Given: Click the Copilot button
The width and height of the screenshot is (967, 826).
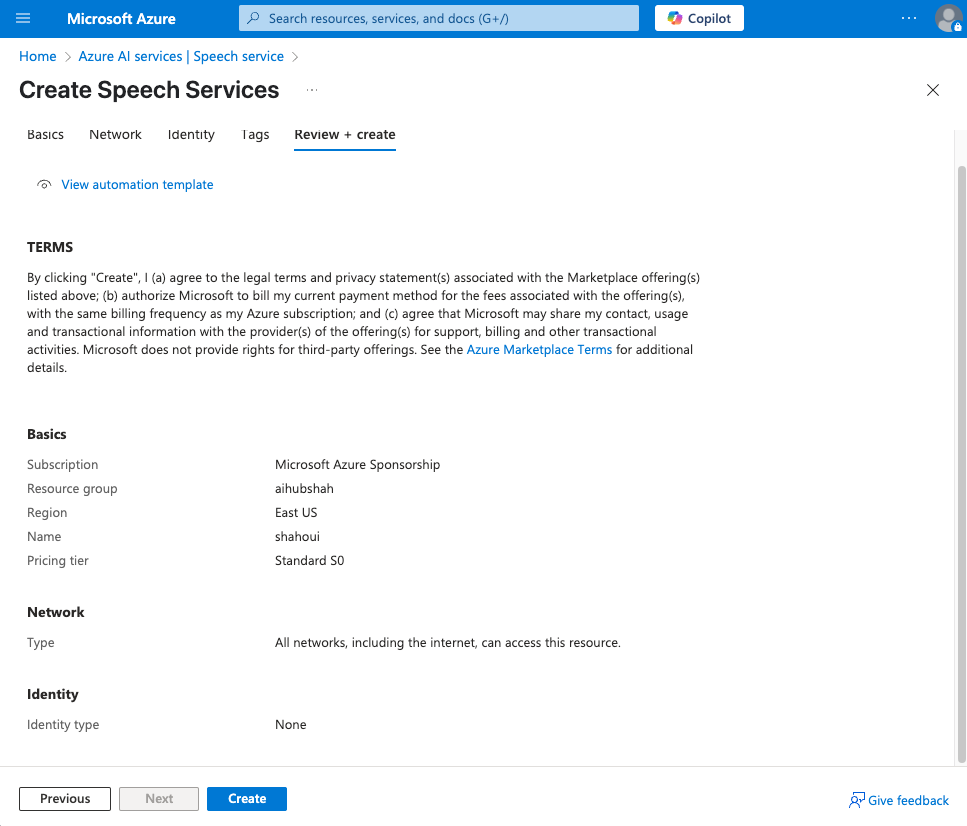Looking at the screenshot, I should point(699,18).
